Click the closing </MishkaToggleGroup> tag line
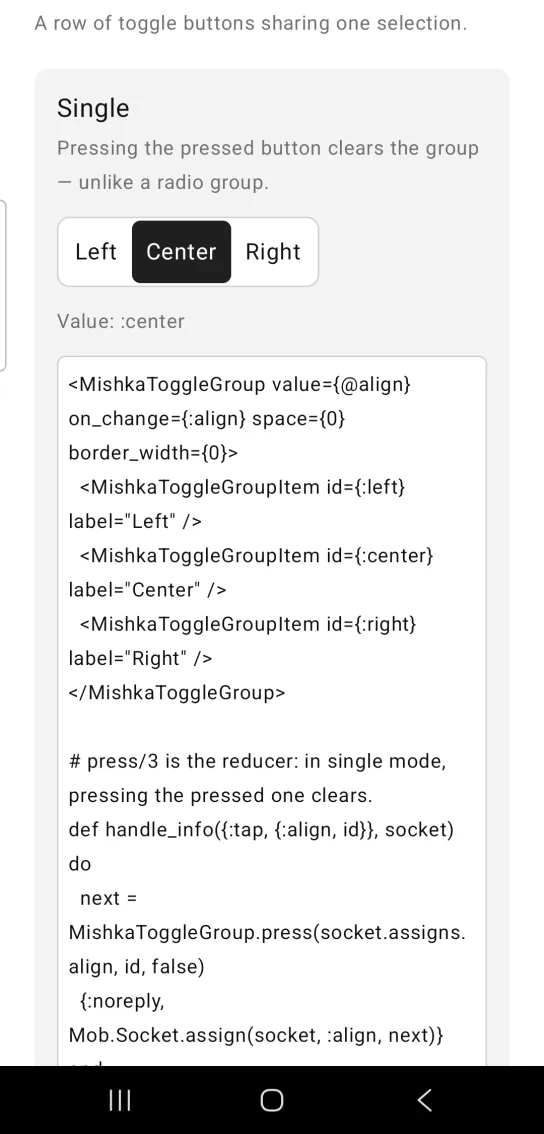Viewport: 544px width, 1134px height. click(x=177, y=692)
